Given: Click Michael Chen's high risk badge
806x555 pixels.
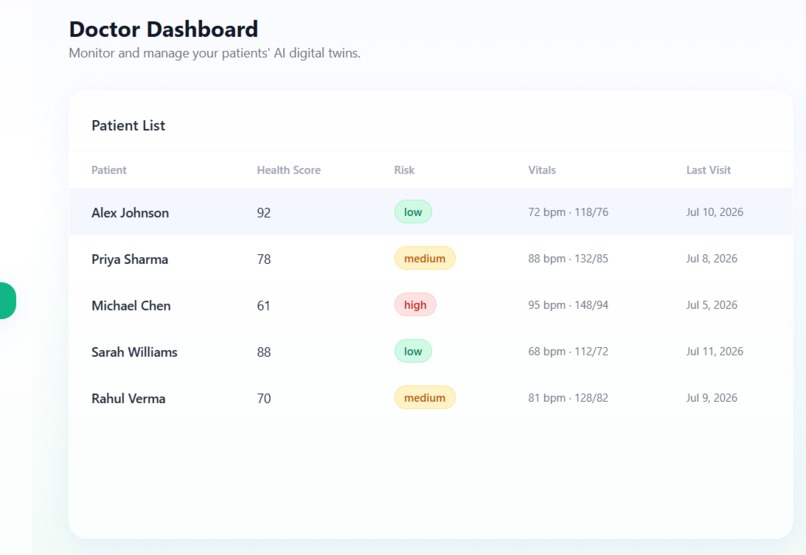Looking at the screenshot, I should [x=415, y=305].
